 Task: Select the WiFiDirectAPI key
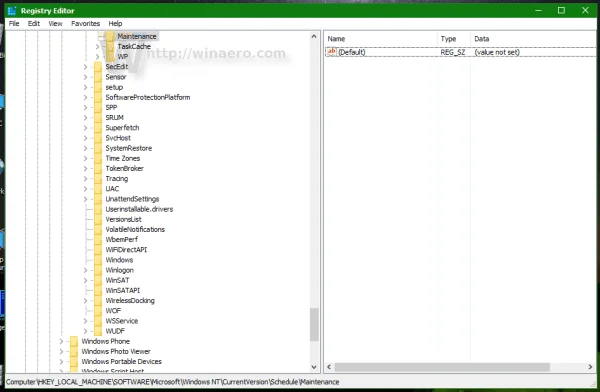(126, 250)
